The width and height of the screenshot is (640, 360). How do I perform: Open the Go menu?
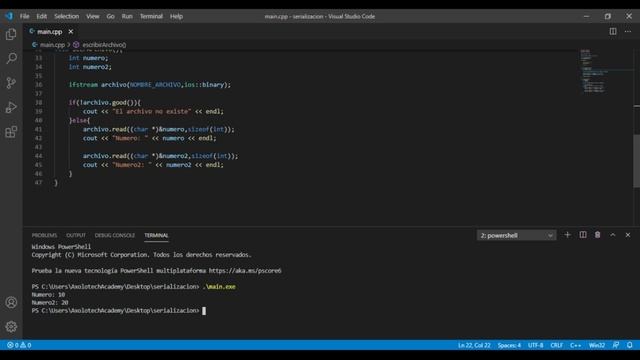[x=111, y=16]
